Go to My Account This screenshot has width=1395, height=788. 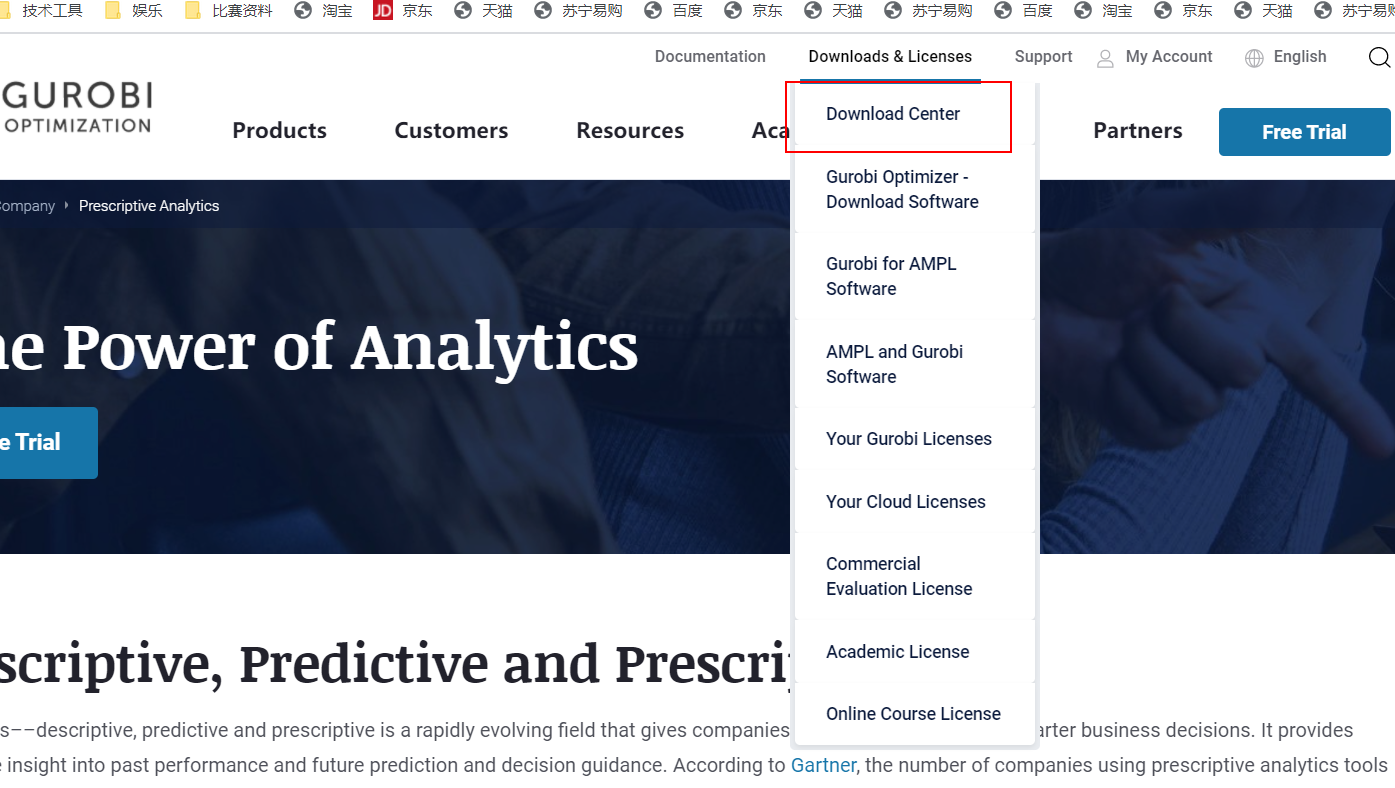(1155, 57)
